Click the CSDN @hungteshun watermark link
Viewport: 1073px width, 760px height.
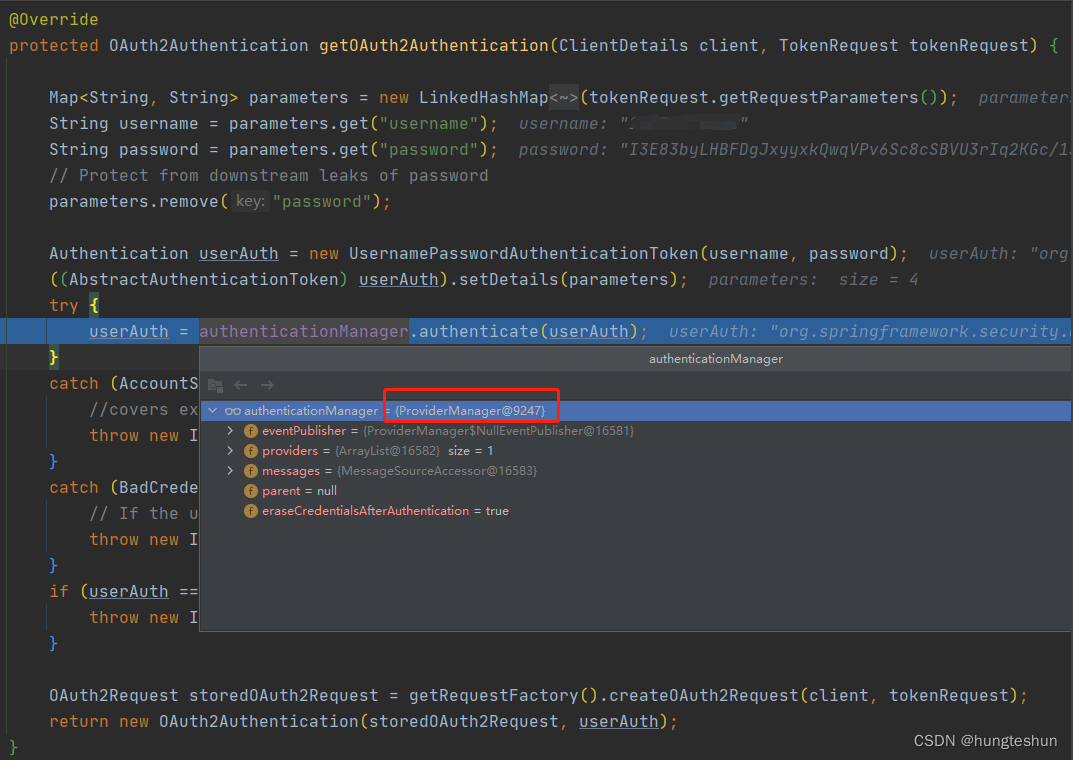point(985,740)
